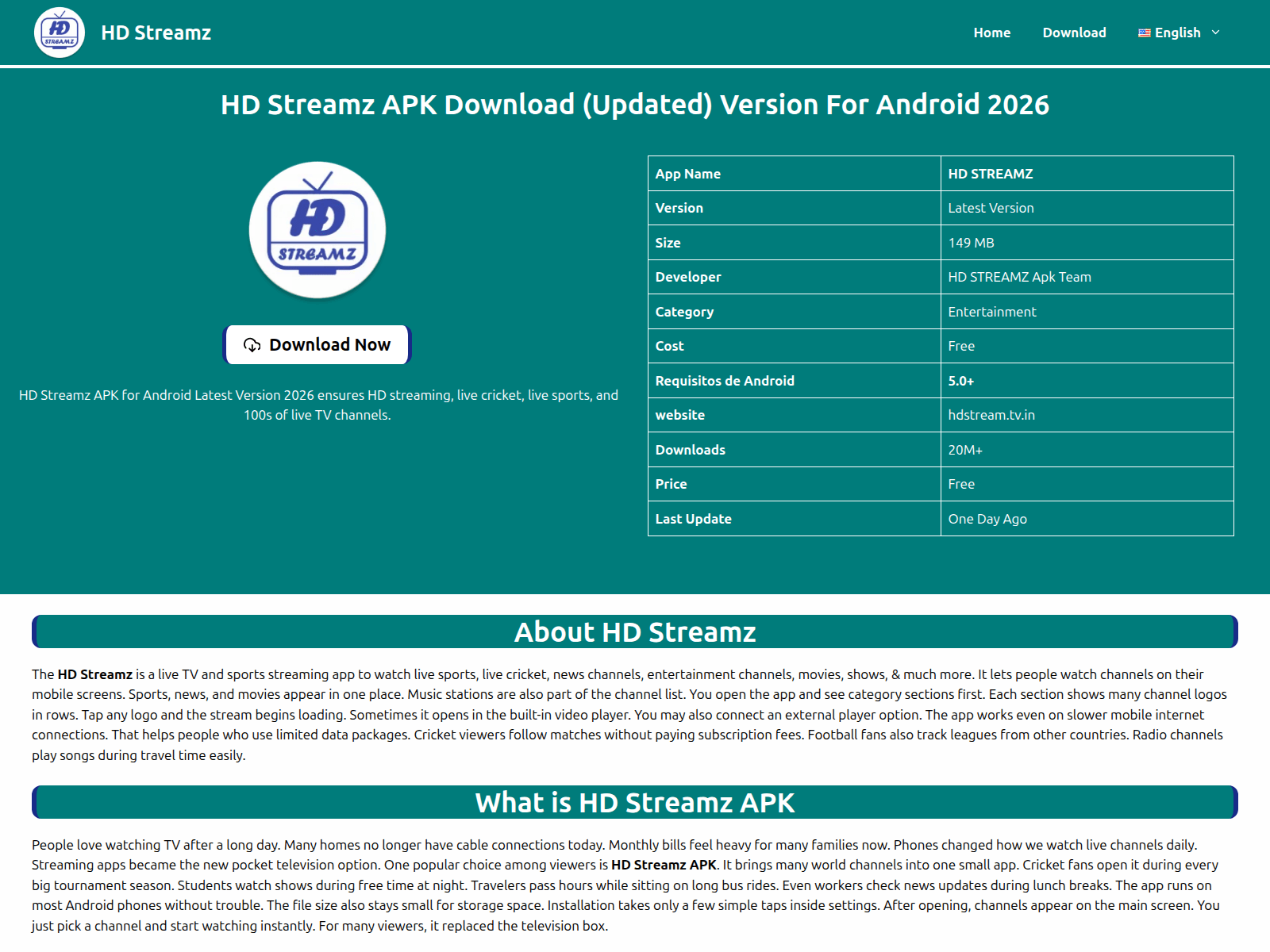
Task: Click the hdstream.tv.in value
Action: tap(1087, 415)
